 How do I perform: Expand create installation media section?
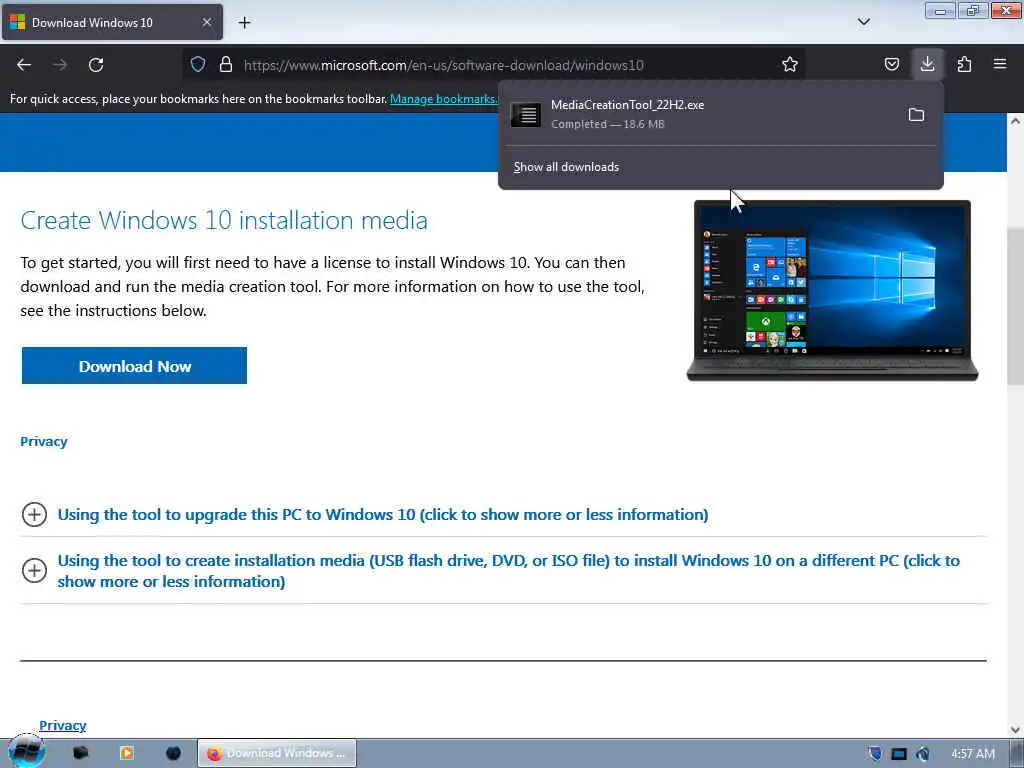509,571
